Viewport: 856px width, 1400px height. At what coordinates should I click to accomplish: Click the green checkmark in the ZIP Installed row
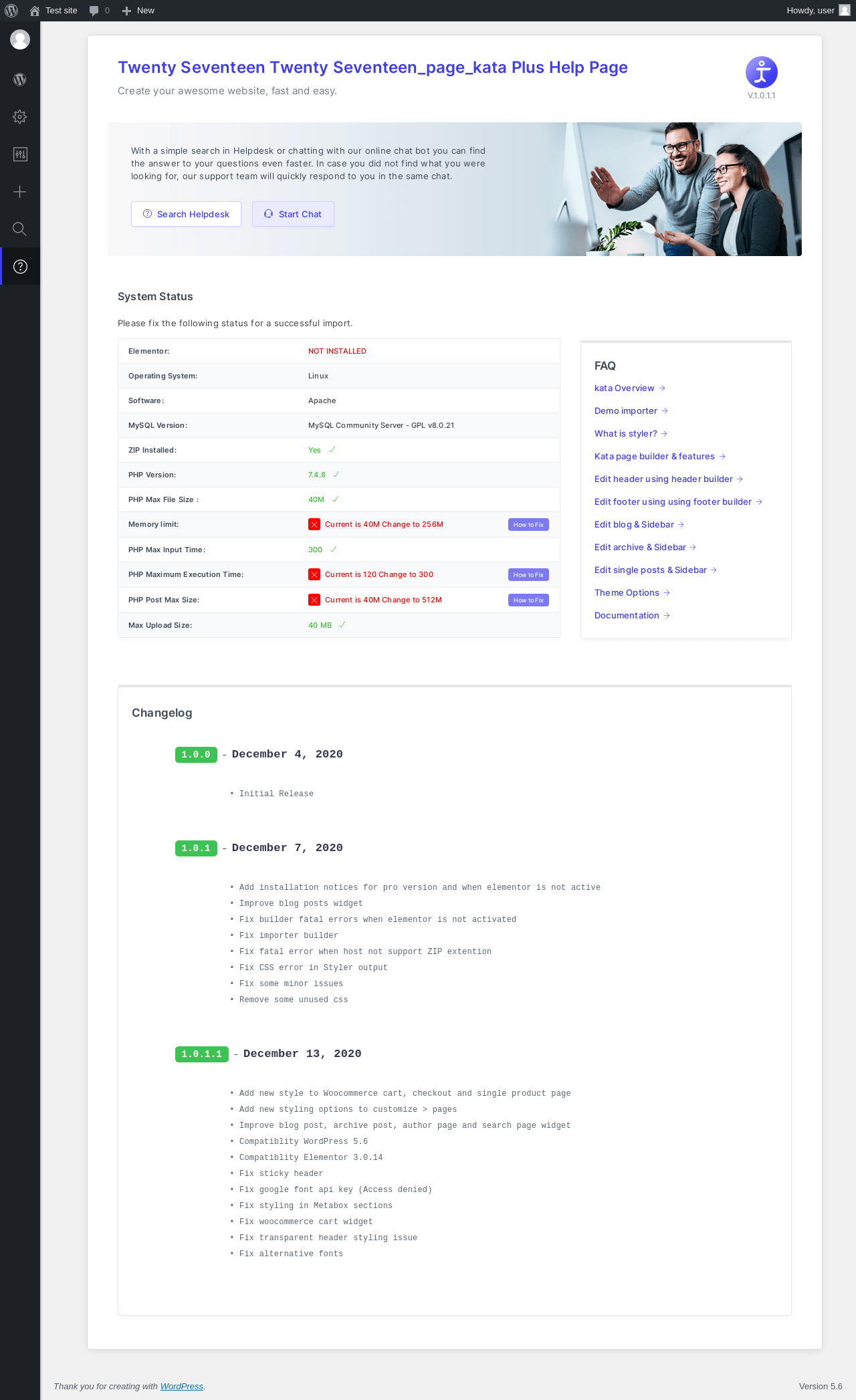(x=332, y=450)
